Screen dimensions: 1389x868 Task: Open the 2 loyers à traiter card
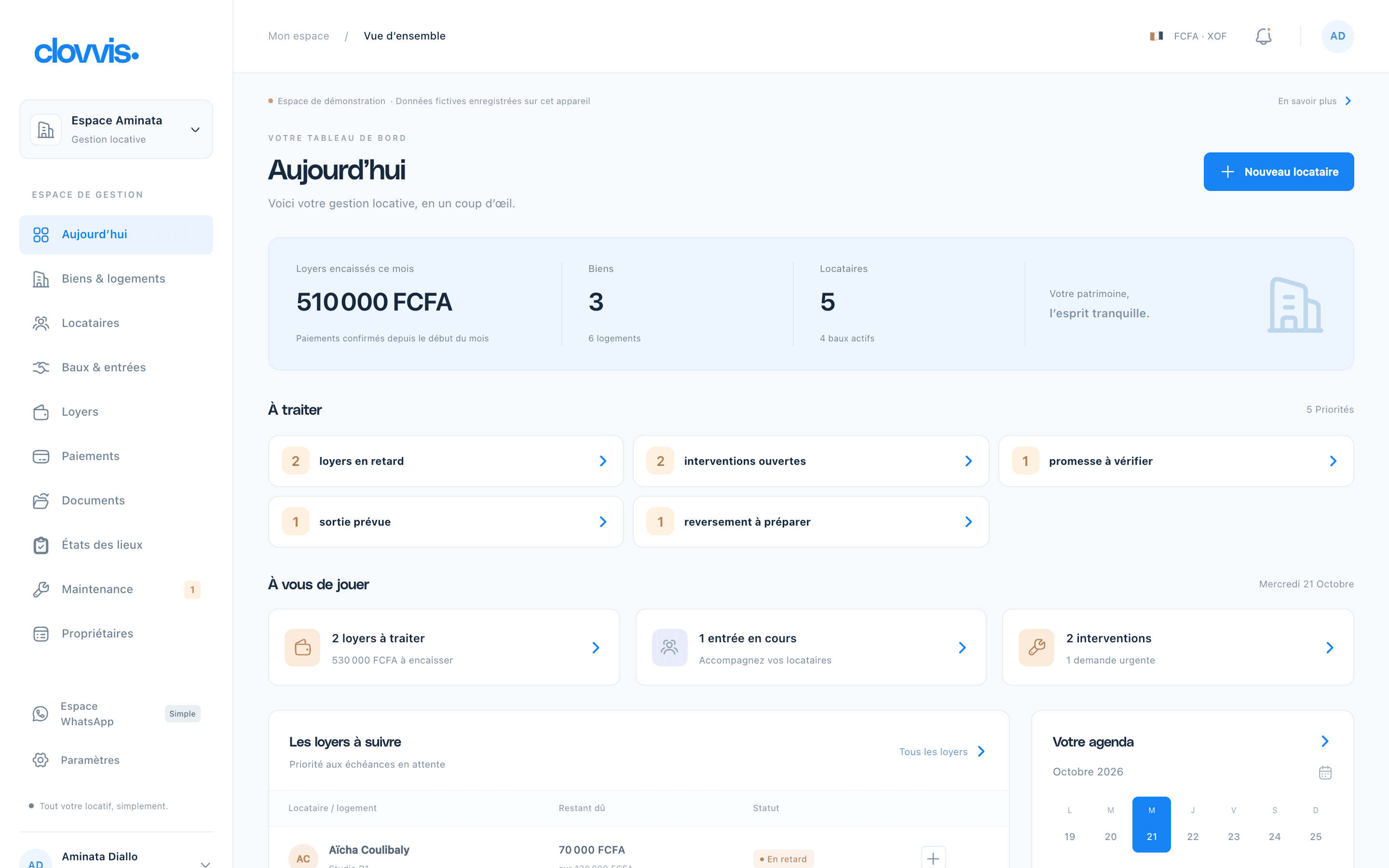click(x=444, y=648)
